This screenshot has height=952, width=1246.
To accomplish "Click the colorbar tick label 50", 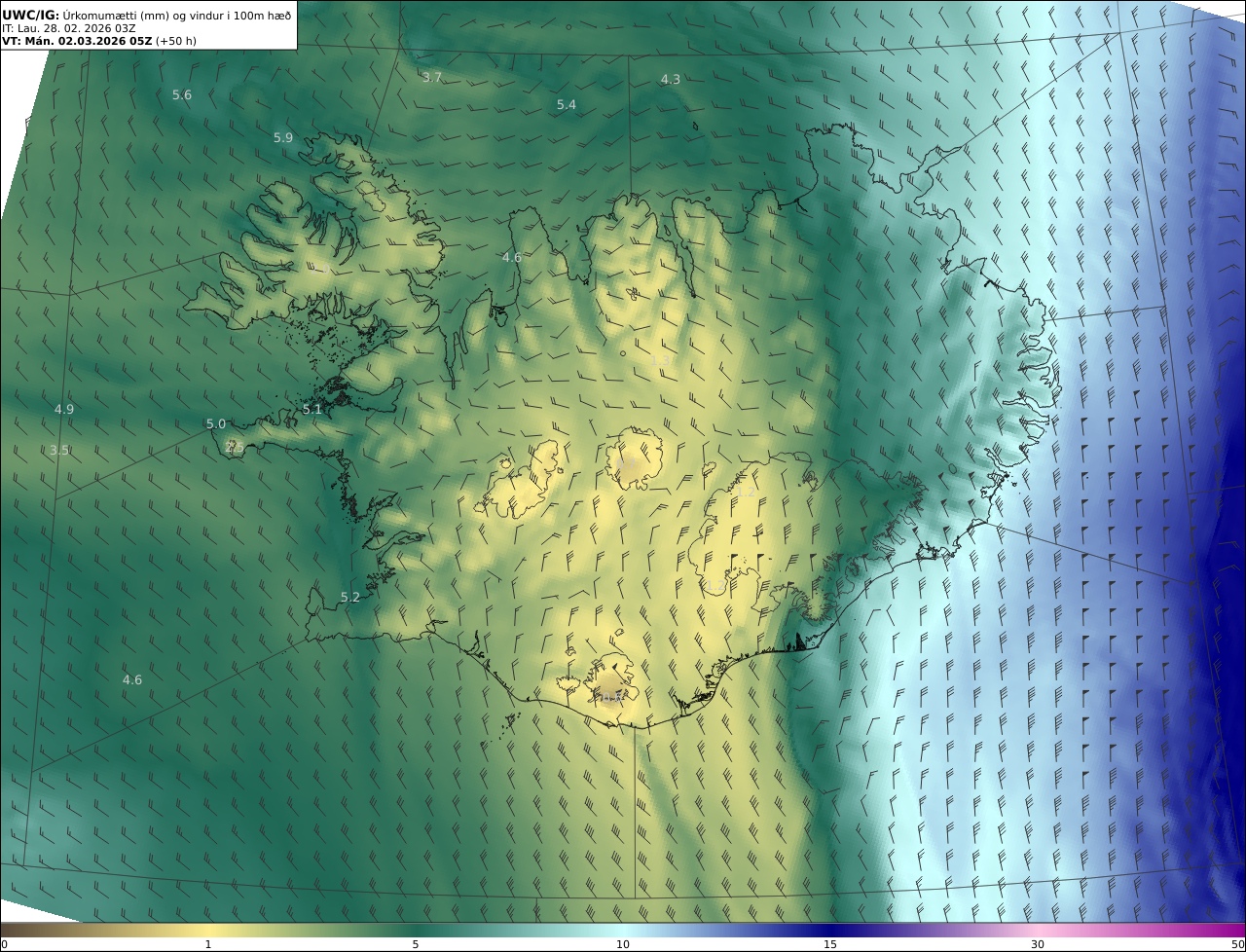I will pos(1238,944).
